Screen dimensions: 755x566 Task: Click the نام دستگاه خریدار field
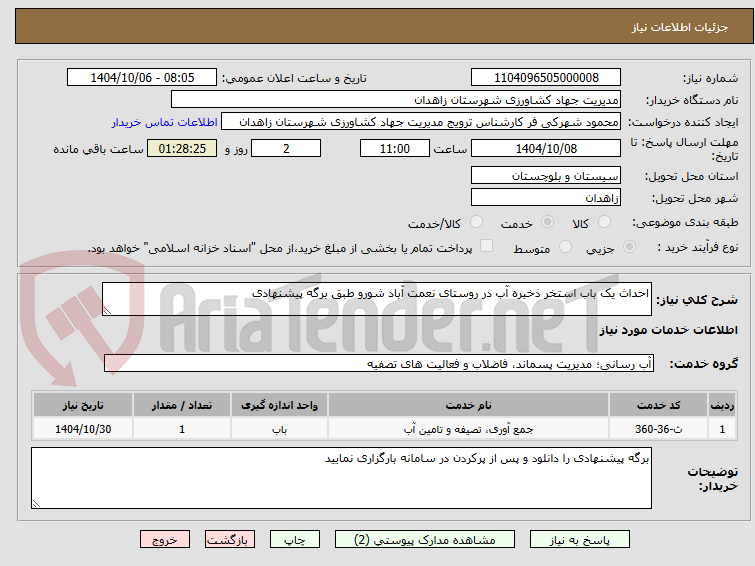395,100
